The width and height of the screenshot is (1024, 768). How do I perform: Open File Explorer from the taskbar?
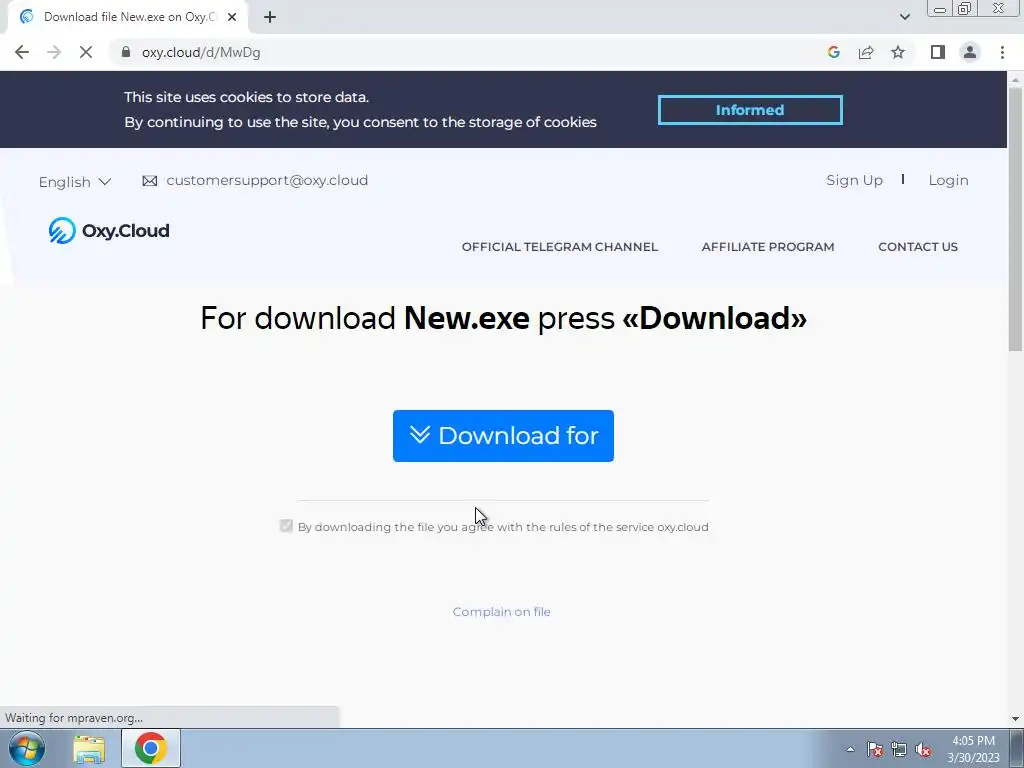coord(89,748)
